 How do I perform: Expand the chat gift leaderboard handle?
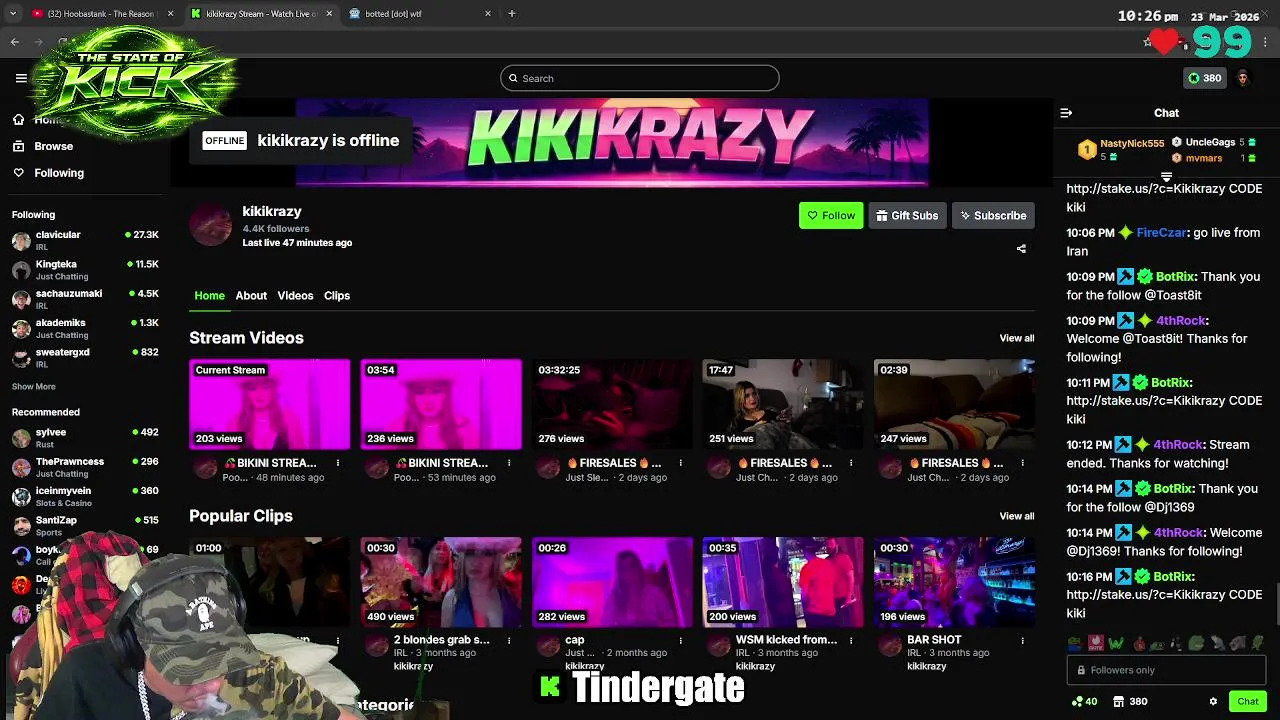pos(1166,177)
